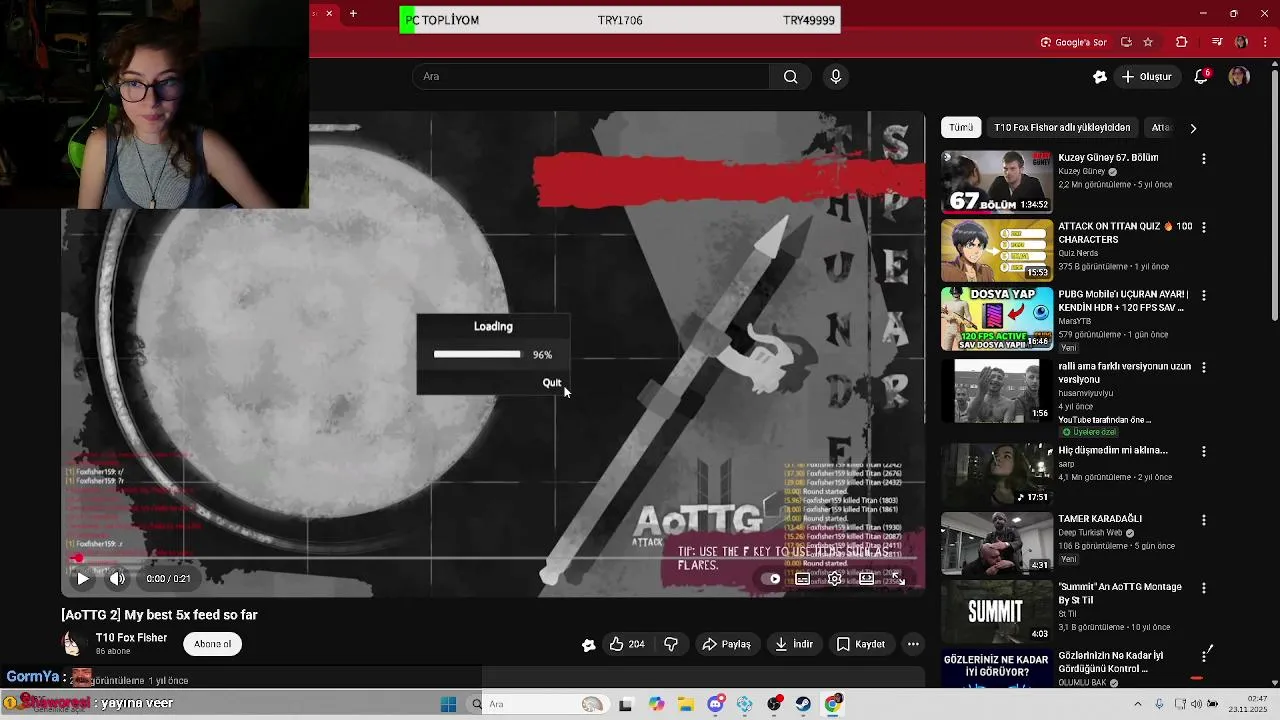
Task: Open YouTube notifications bell
Action: tap(1202, 76)
